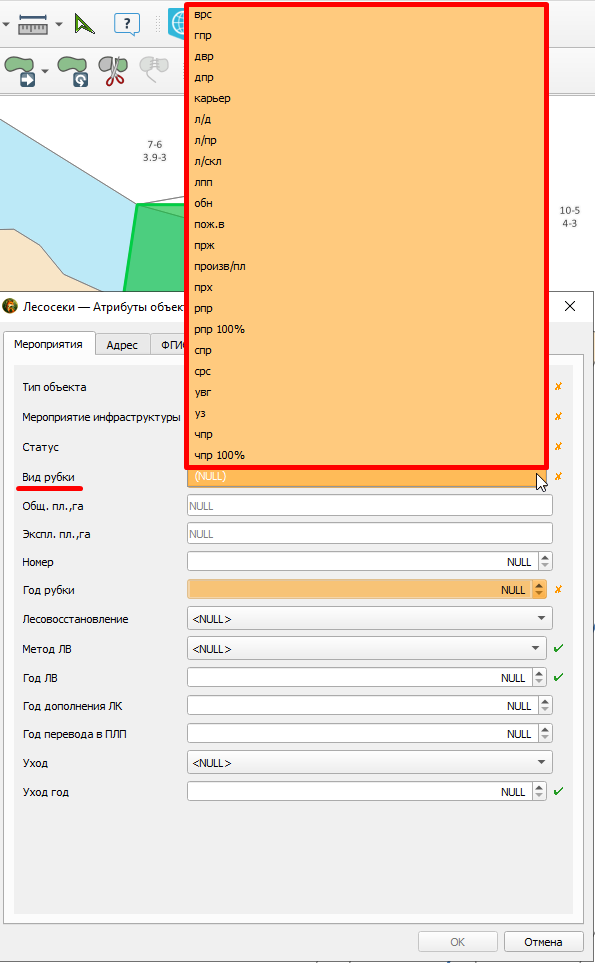The image size is (595, 963).
Task: Switch to the Адрес tab
Action: point(122,345)
